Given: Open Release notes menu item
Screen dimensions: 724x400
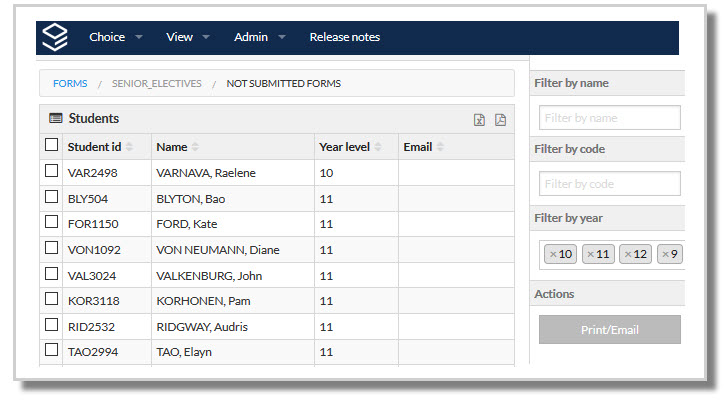Looking at the screenshot, I should pyautogui.click(x=344, y=37).
